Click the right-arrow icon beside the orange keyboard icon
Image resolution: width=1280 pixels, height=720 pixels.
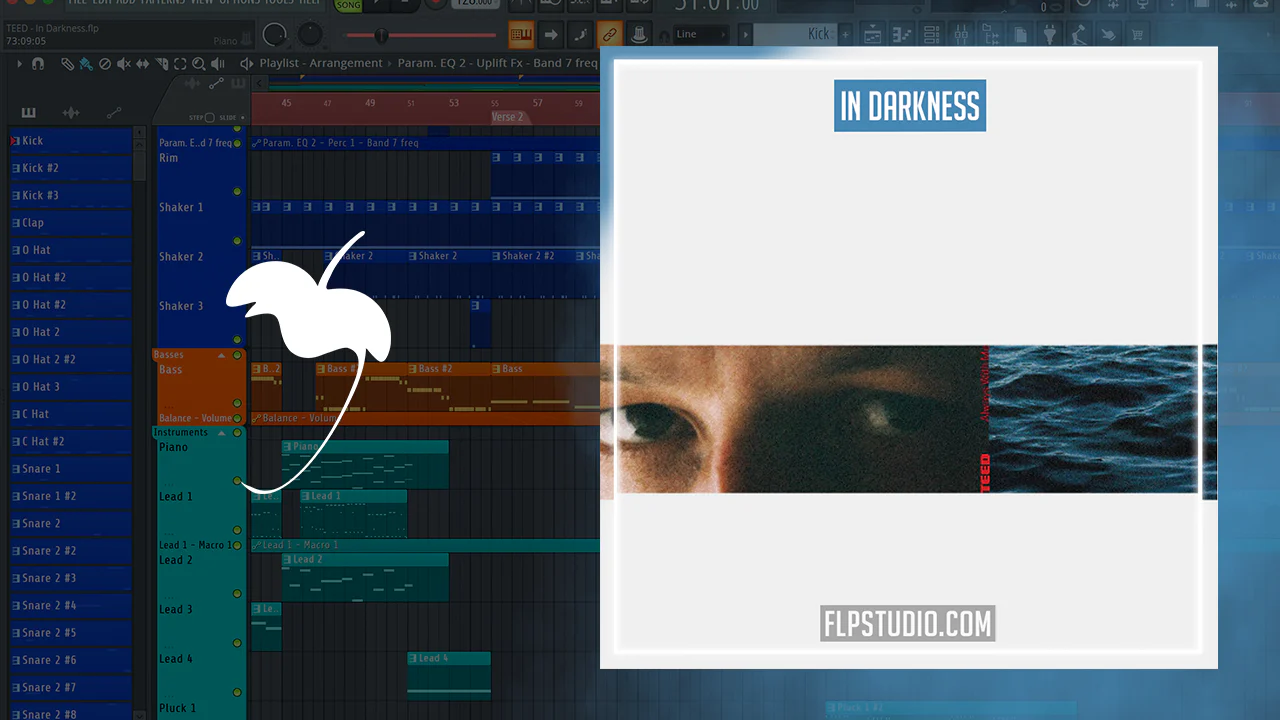[551, 35]
